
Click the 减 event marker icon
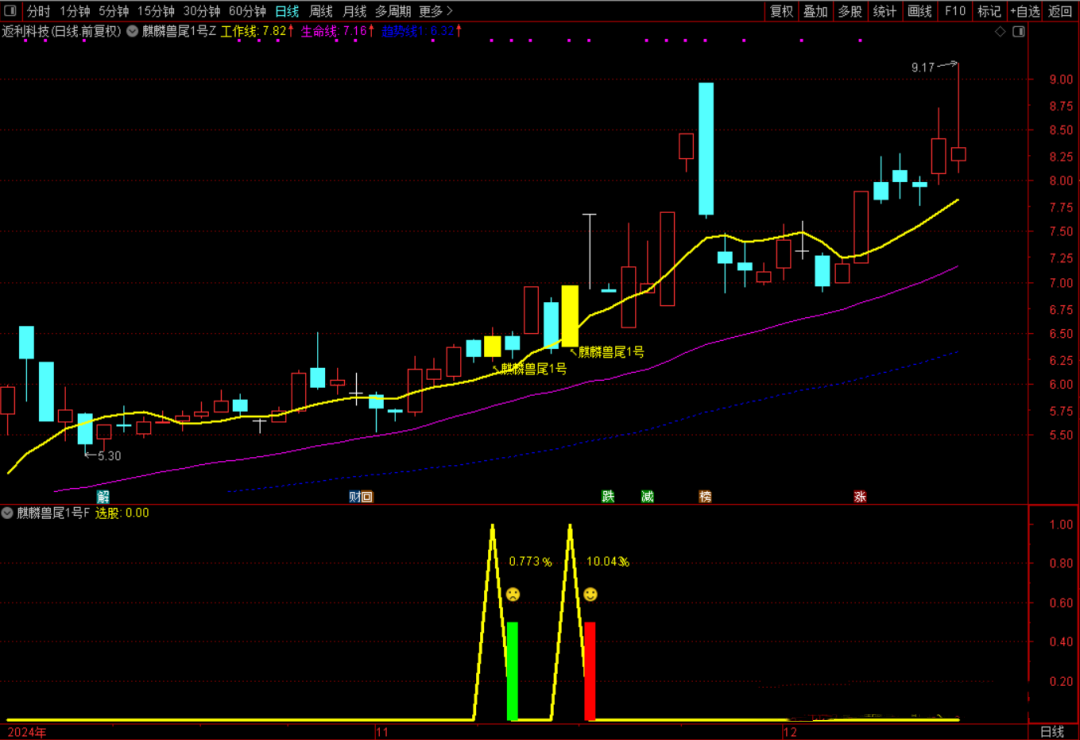[x=647, y=497]
